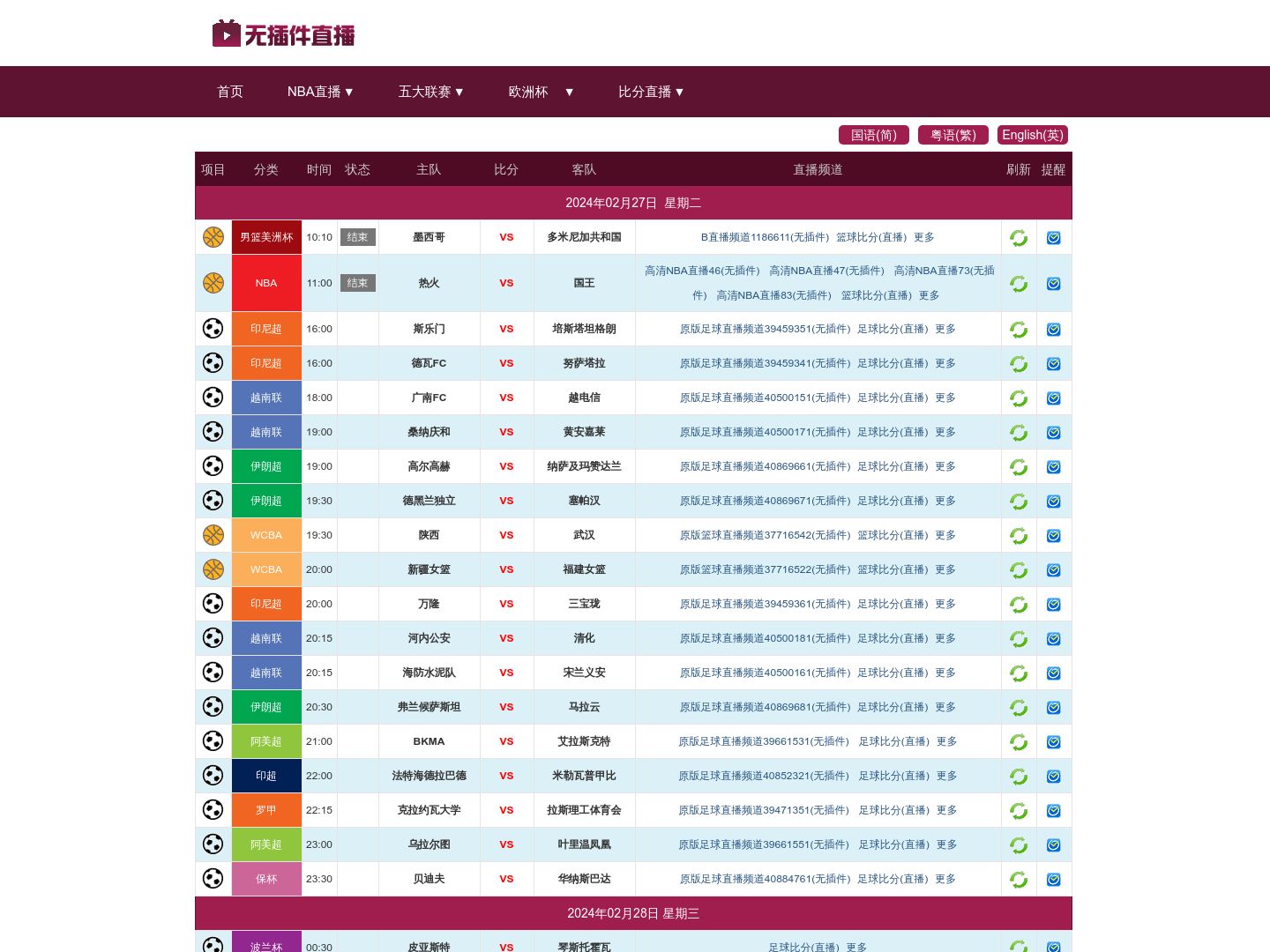1270x952 pixels.
Task: Set reminder for 陕西 vs 武汉
Action: tap(1054, 536)
